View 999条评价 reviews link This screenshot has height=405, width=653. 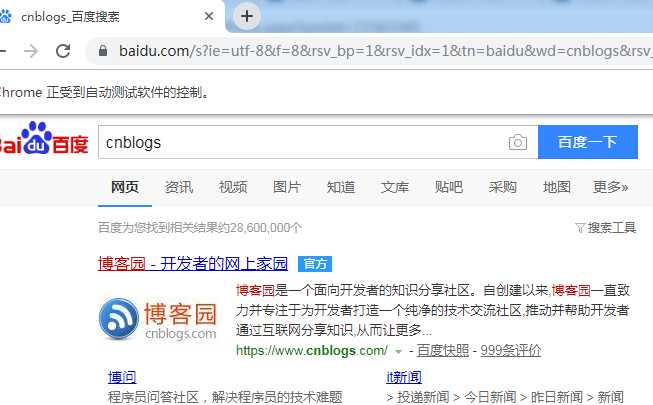511,350
